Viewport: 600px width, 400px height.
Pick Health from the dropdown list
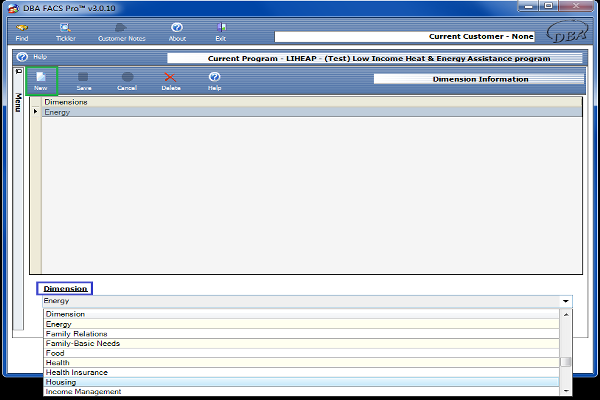(302, 362)
